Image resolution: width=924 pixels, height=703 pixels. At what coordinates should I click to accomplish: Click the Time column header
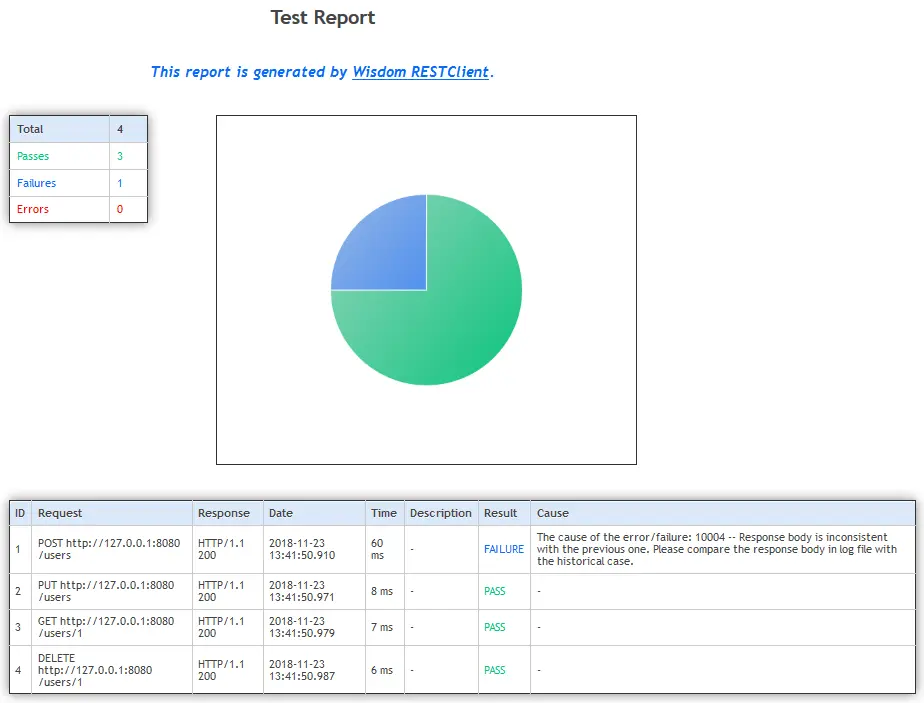tap(384, 513)
